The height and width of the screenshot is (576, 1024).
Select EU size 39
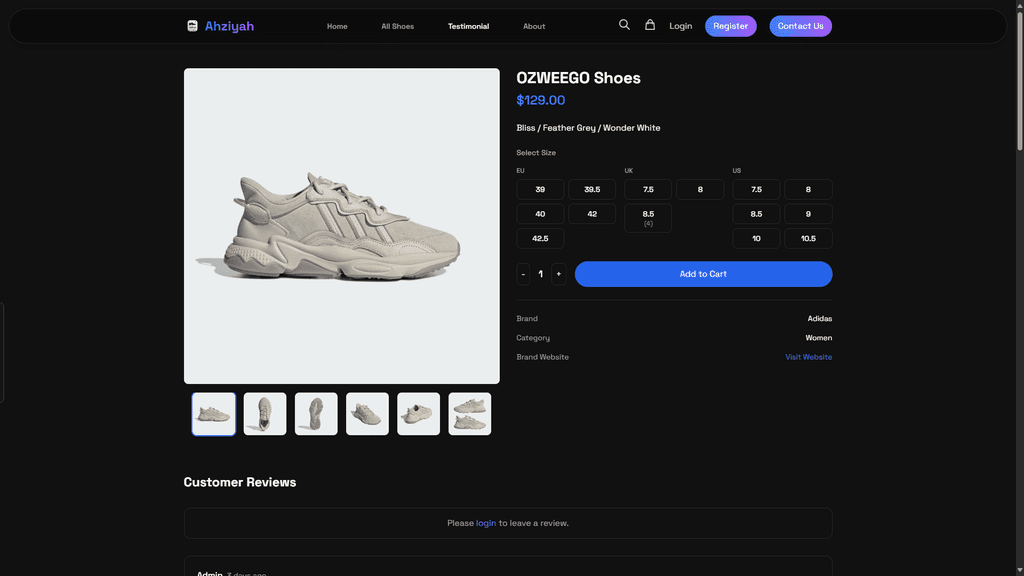click(540, 189)
